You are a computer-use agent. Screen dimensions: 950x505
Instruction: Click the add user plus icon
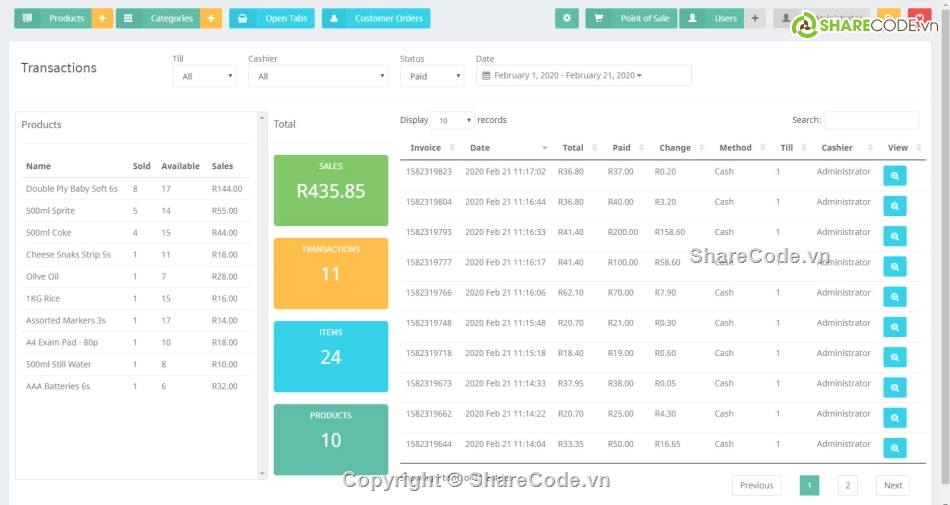point(756,18)
